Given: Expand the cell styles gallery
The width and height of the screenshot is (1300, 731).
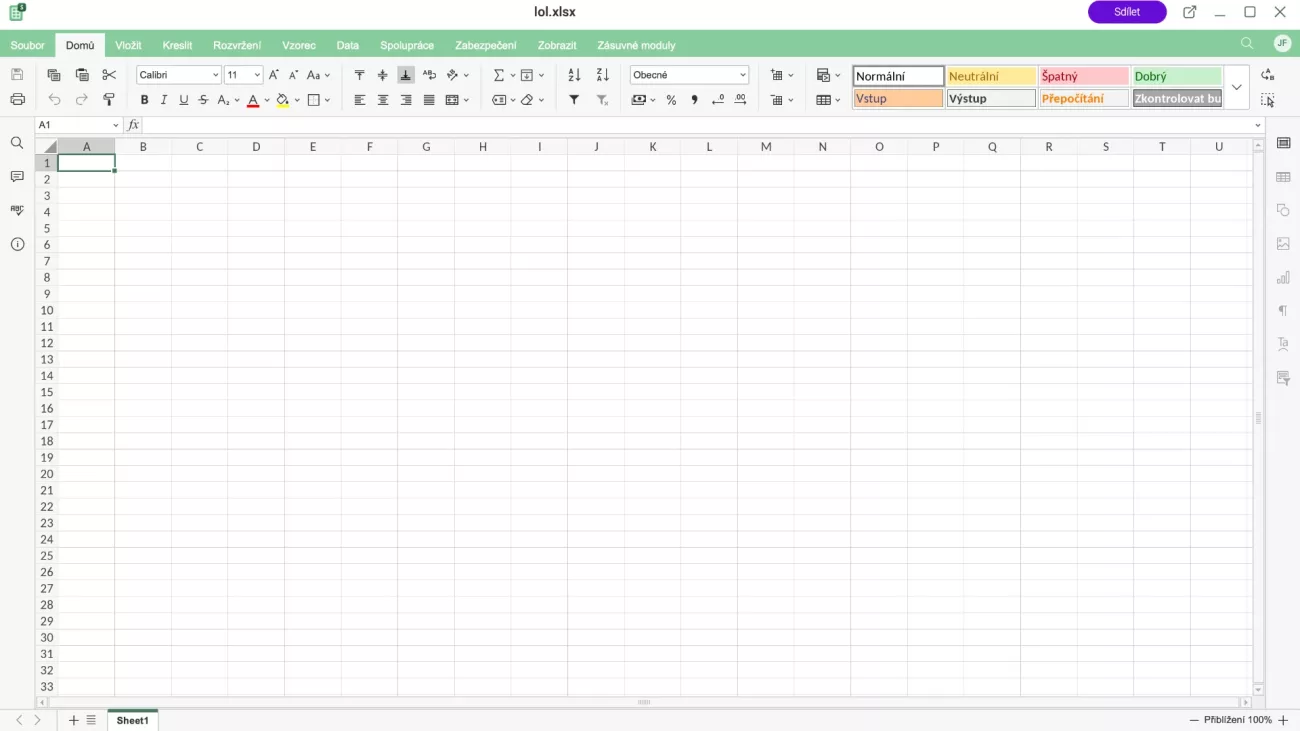Looking at the screenshot, I should pos(1237,87).
